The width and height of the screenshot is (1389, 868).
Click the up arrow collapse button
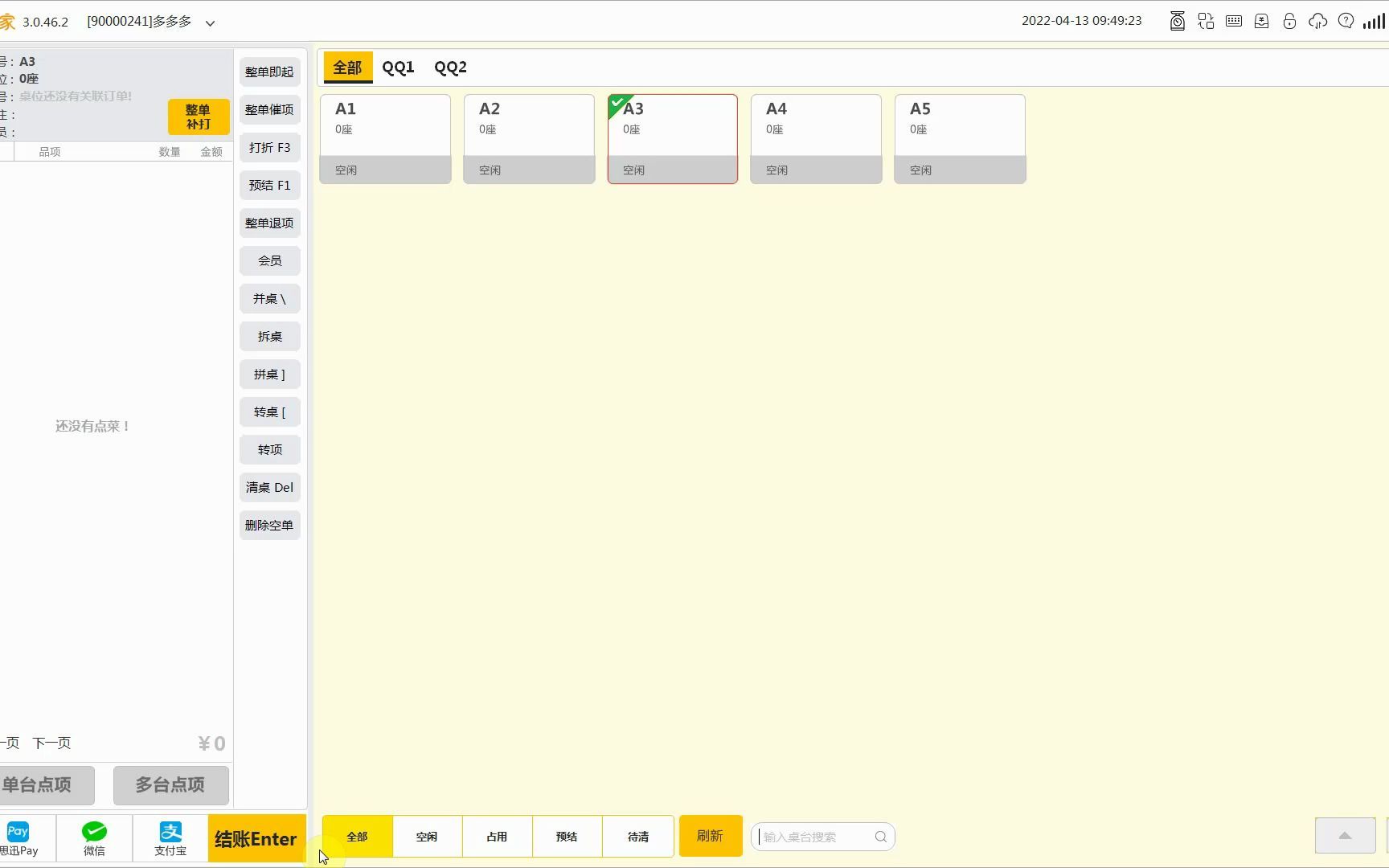pos(1345,836)
